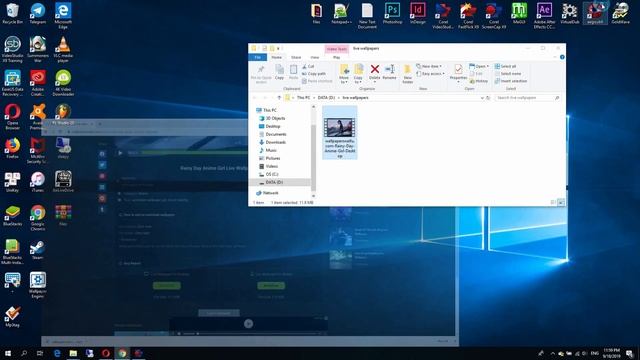Screen dimensions: 640x360
Task: Expand the Open button dropdown in ribbon
Action: [487, 66]
